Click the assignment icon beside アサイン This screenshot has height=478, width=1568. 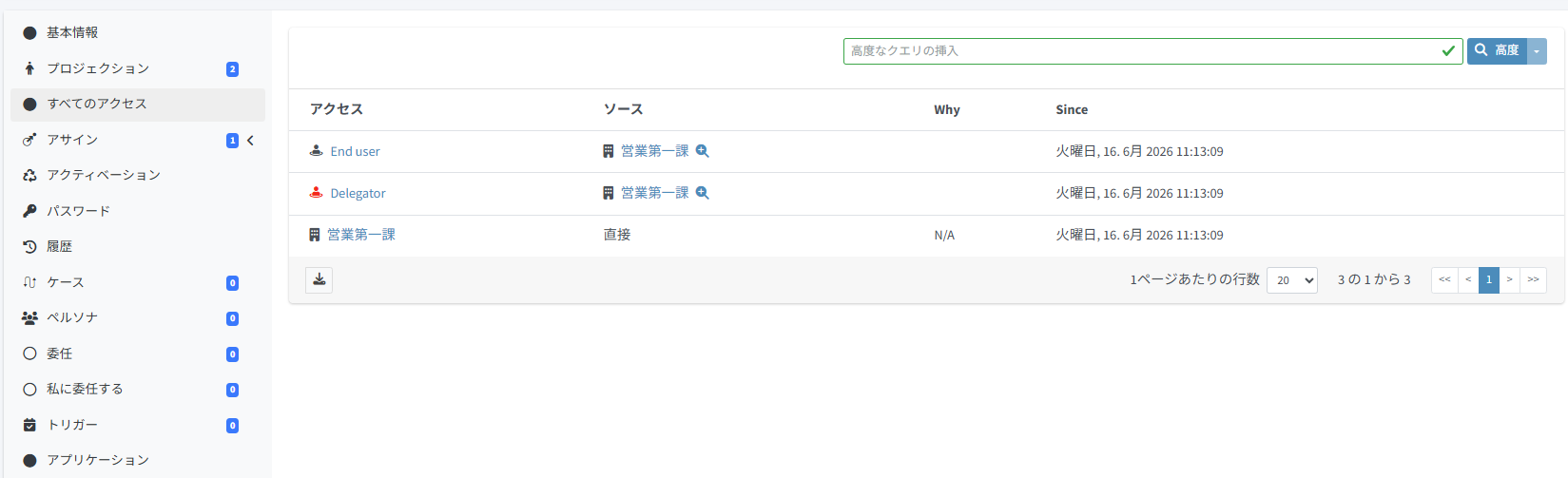point(29,140)
